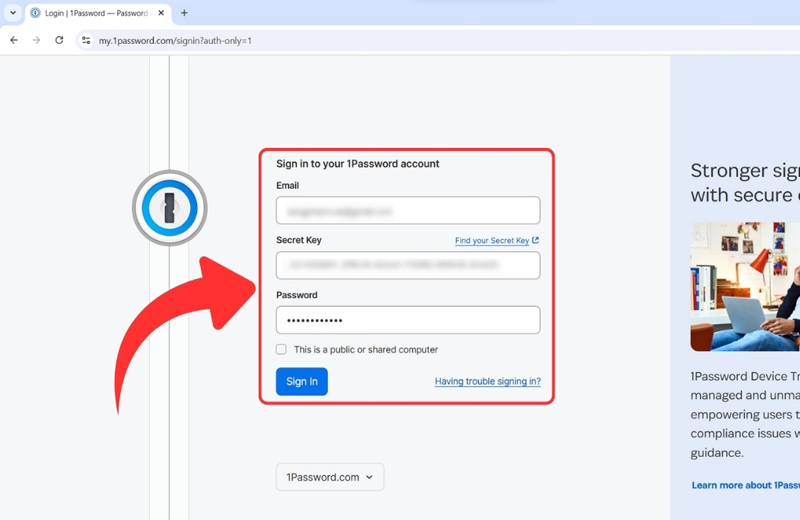Image resolution: width=800 pixels, height=520 pixels.
Task: Click the Sign In button
Action: pos(302,381)
